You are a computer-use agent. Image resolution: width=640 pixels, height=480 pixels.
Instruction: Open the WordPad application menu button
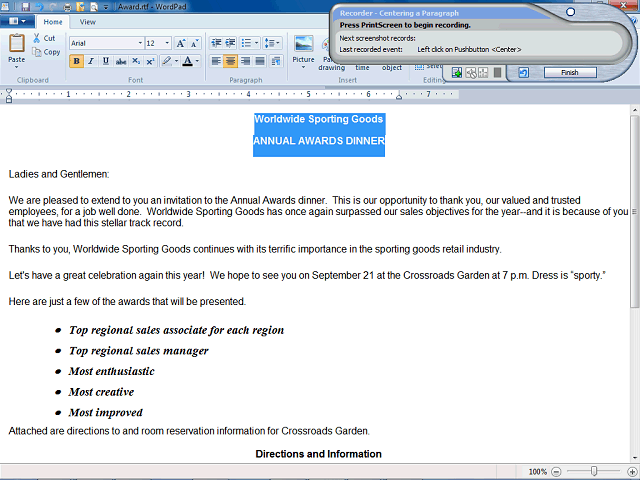tap(17, 21)
